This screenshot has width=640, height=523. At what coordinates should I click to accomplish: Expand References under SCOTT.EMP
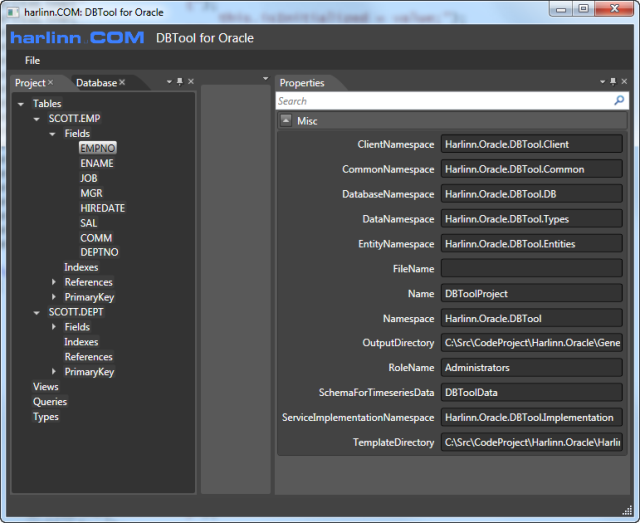coord(53,282)
